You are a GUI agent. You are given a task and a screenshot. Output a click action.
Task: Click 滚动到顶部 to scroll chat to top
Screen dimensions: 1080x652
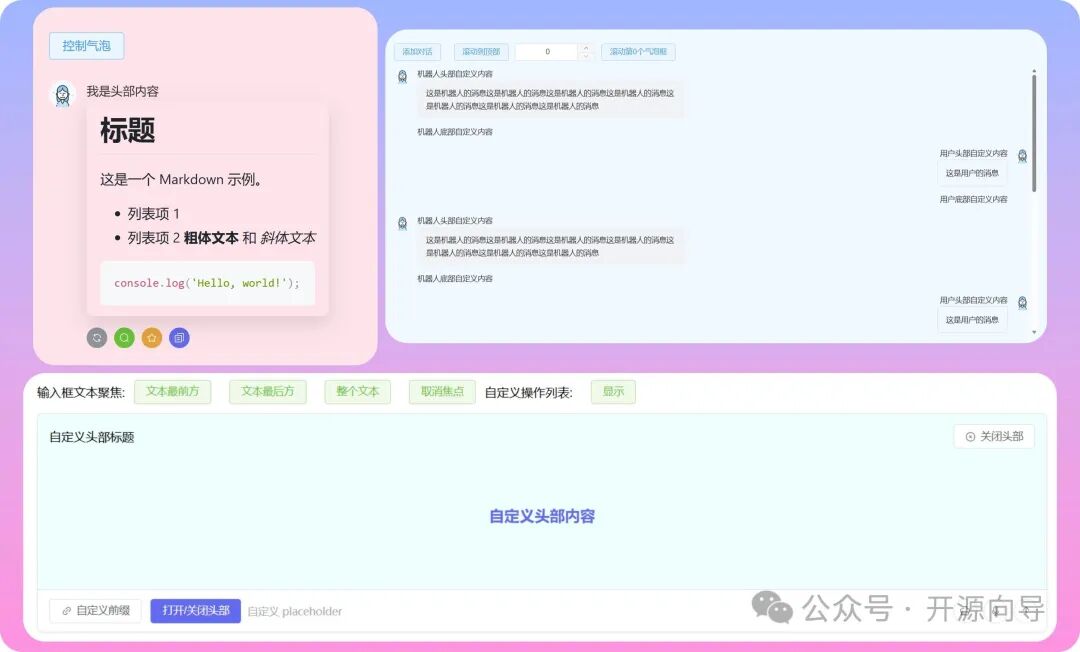pos(483,51)
